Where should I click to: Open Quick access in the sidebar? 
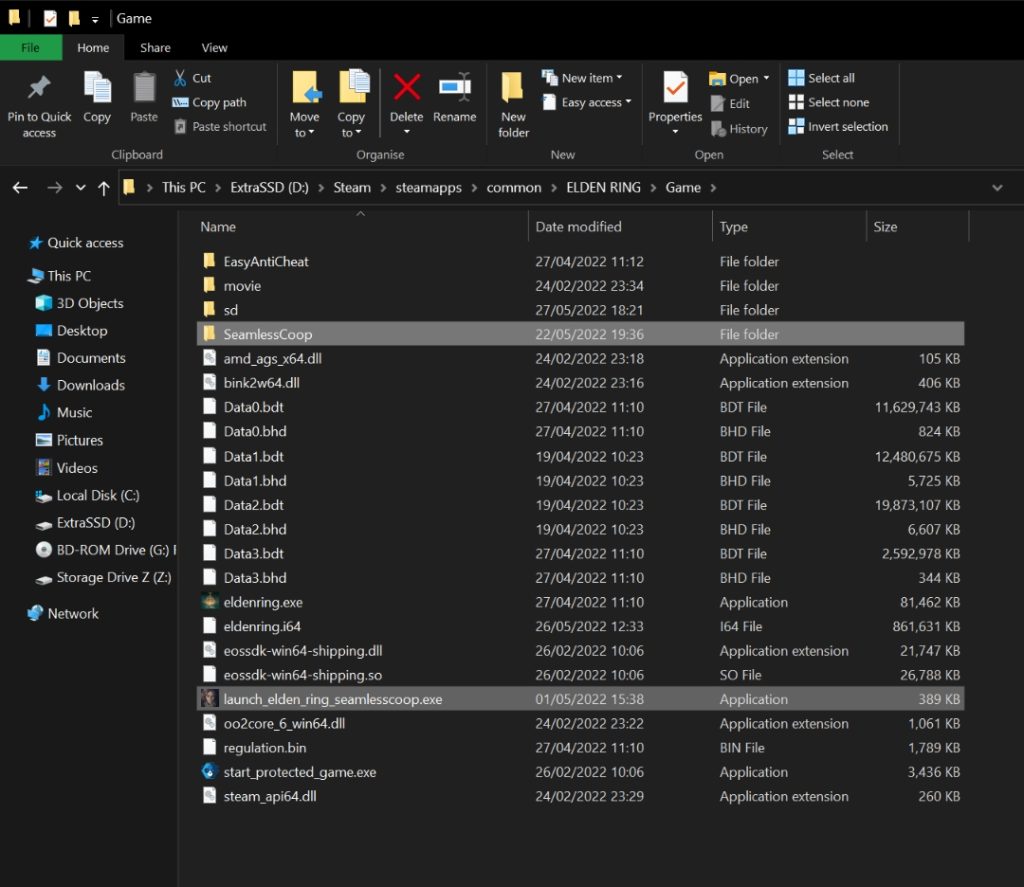pos(77,243)
